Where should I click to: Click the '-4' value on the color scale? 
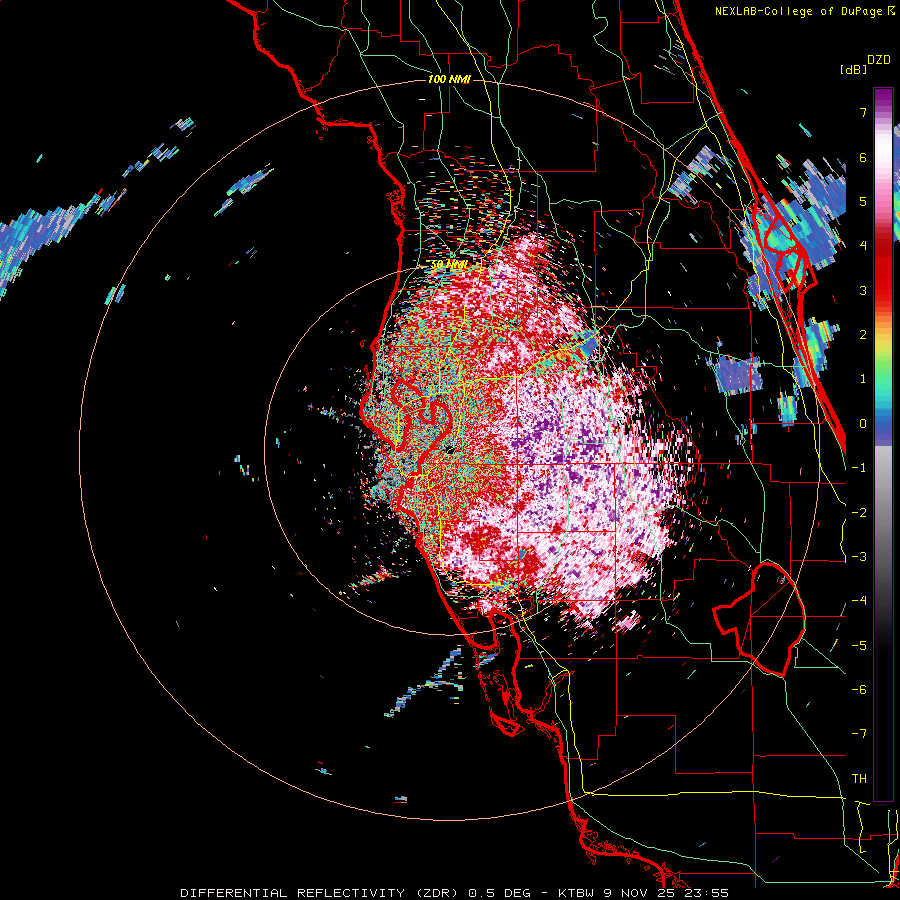tap(859, 600)
